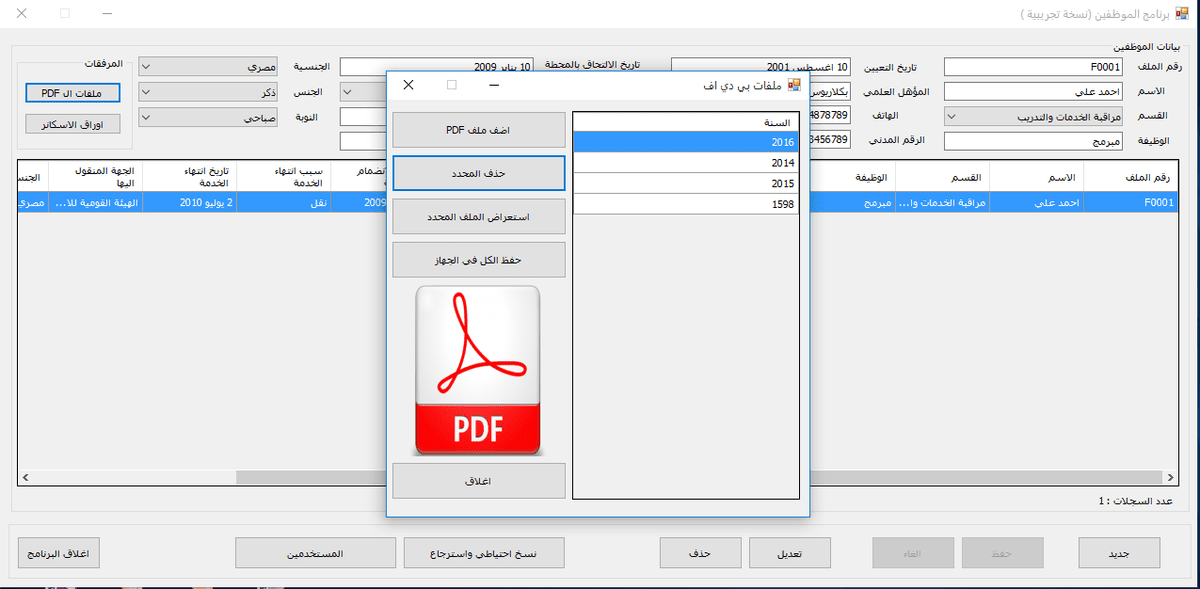Minimize the main برنامج الموظفين window
The image size is (1200, 589).
pyautogui.click(x=107, y=14)
